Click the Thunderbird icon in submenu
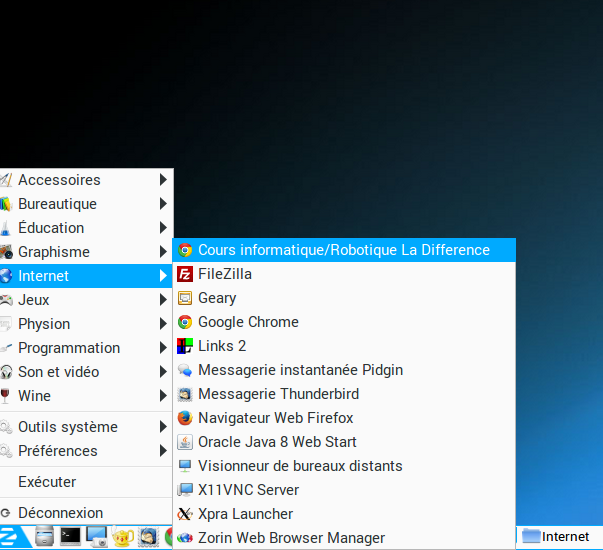The image size is (603, 550). [185, 394]
